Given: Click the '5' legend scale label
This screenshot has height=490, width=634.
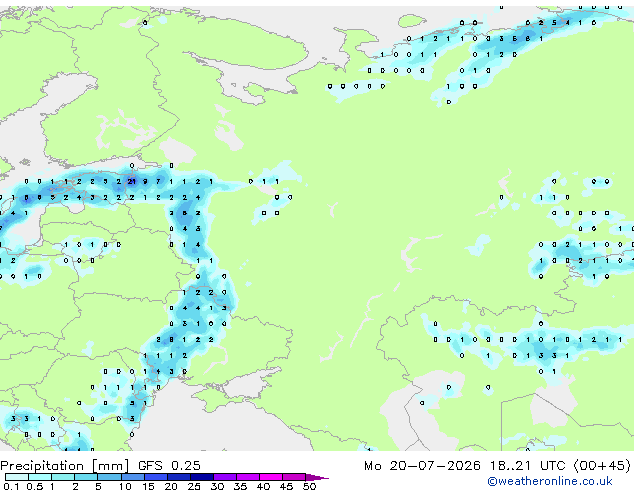Looking at the screenshot, I should (98, 486).
